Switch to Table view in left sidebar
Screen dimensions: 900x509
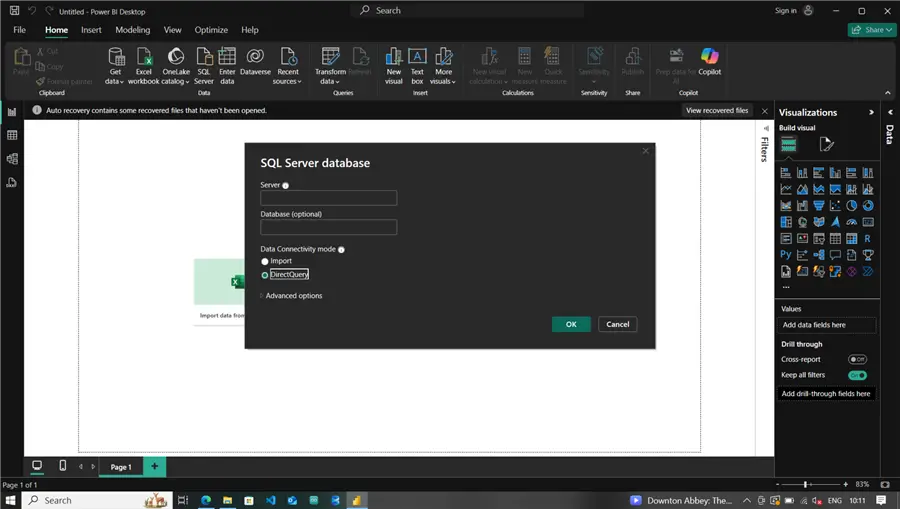click(x=12, y=135)
